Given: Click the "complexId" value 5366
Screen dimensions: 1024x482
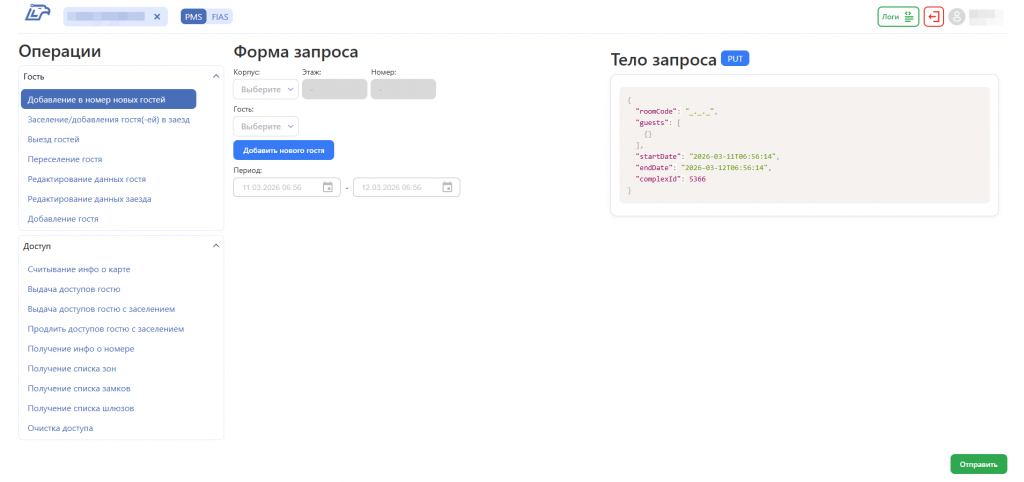Looking at the screenshot, I should pos(697,179).
